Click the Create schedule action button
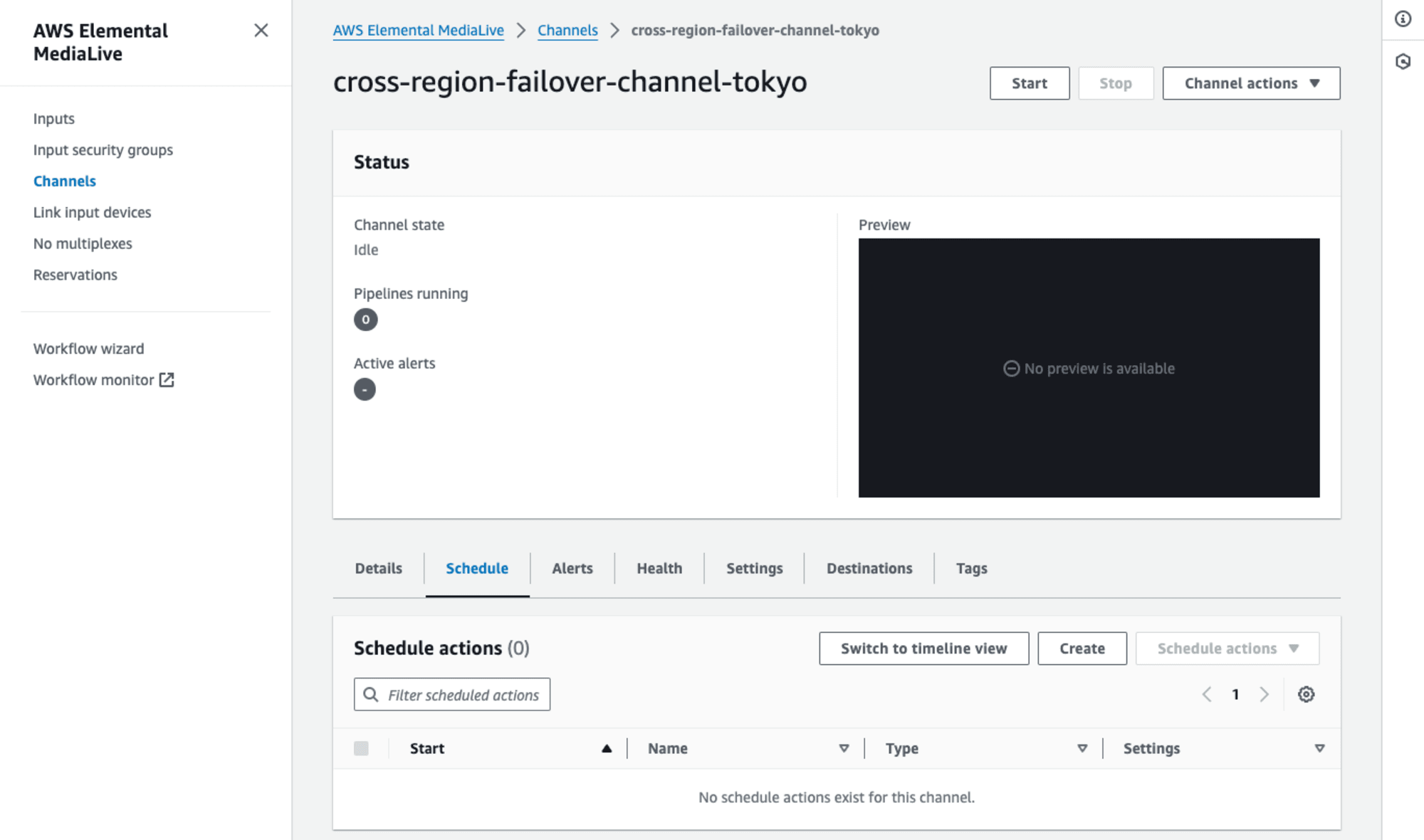Screen dimensions: 1424x840 pos(1082,648)
